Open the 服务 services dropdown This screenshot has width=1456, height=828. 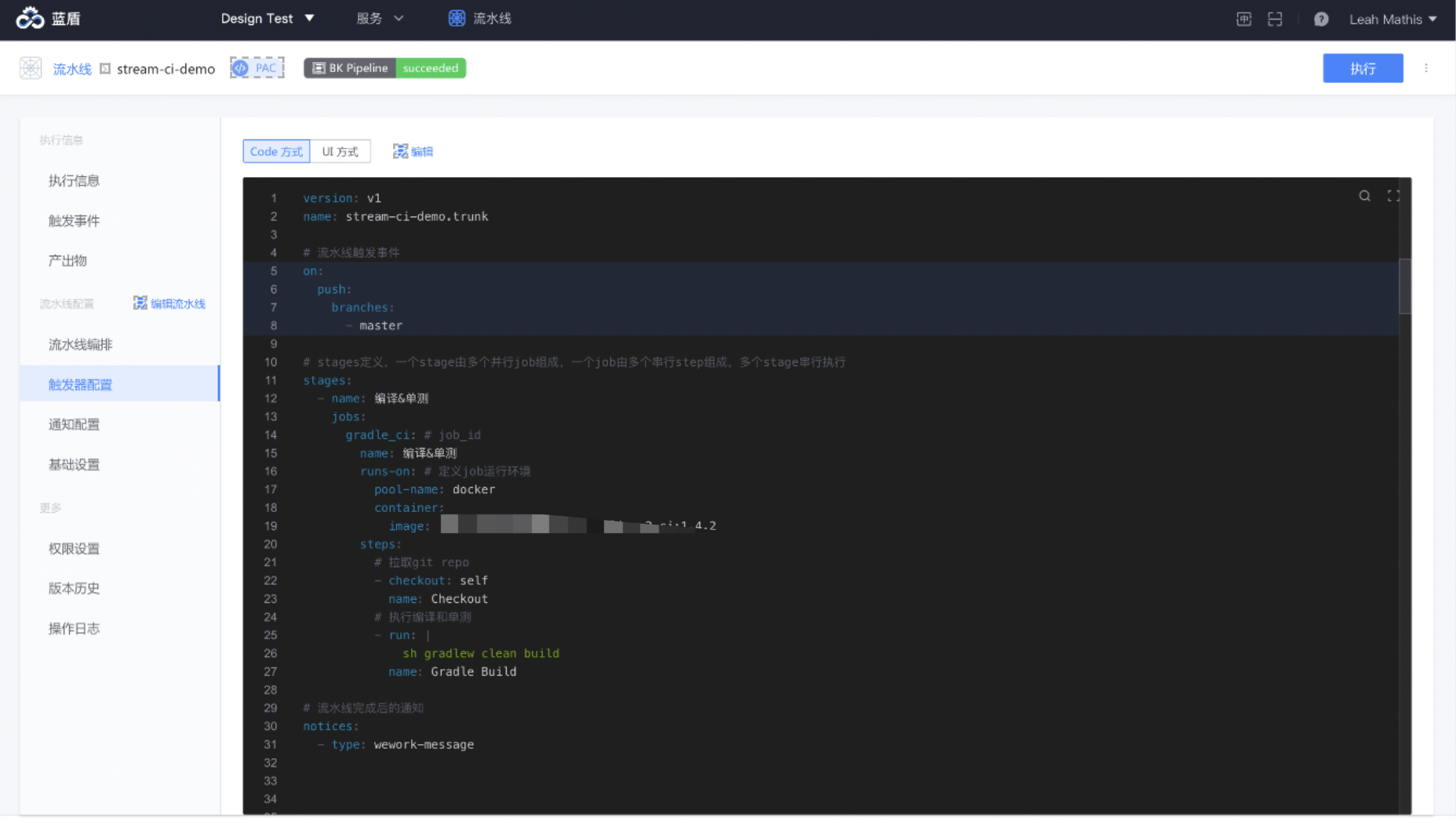[x=379, y=18]
